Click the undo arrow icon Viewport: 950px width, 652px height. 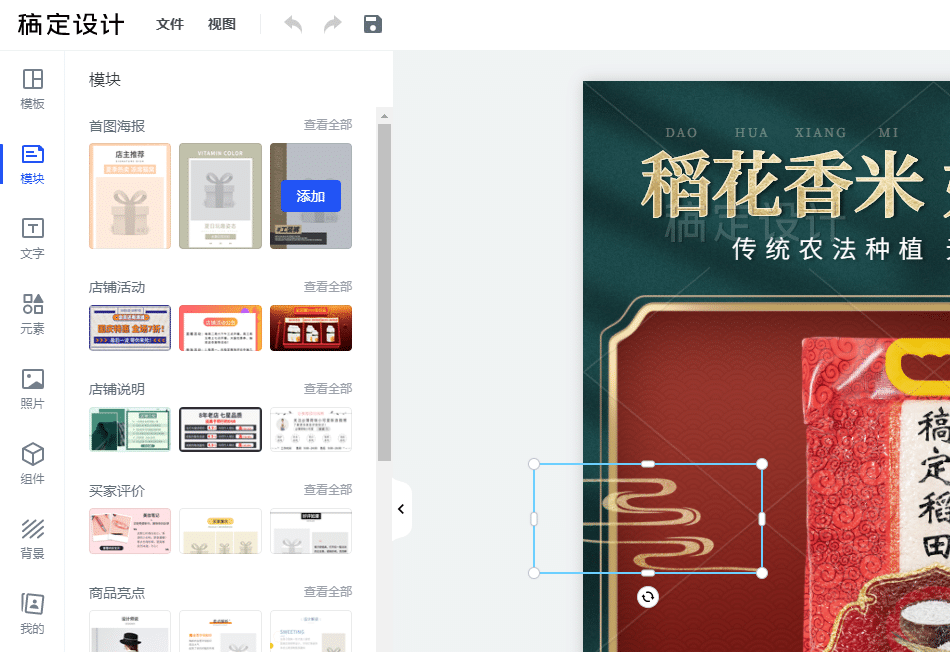pos(293,24)
